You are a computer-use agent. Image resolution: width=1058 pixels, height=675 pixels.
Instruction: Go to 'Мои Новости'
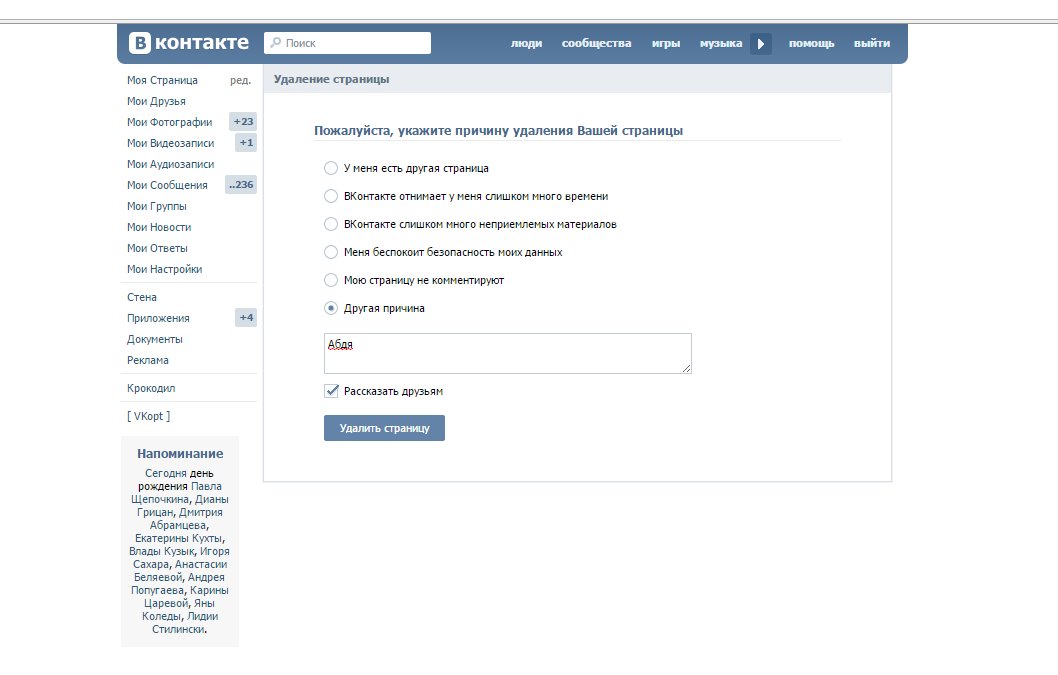point(159,227)
